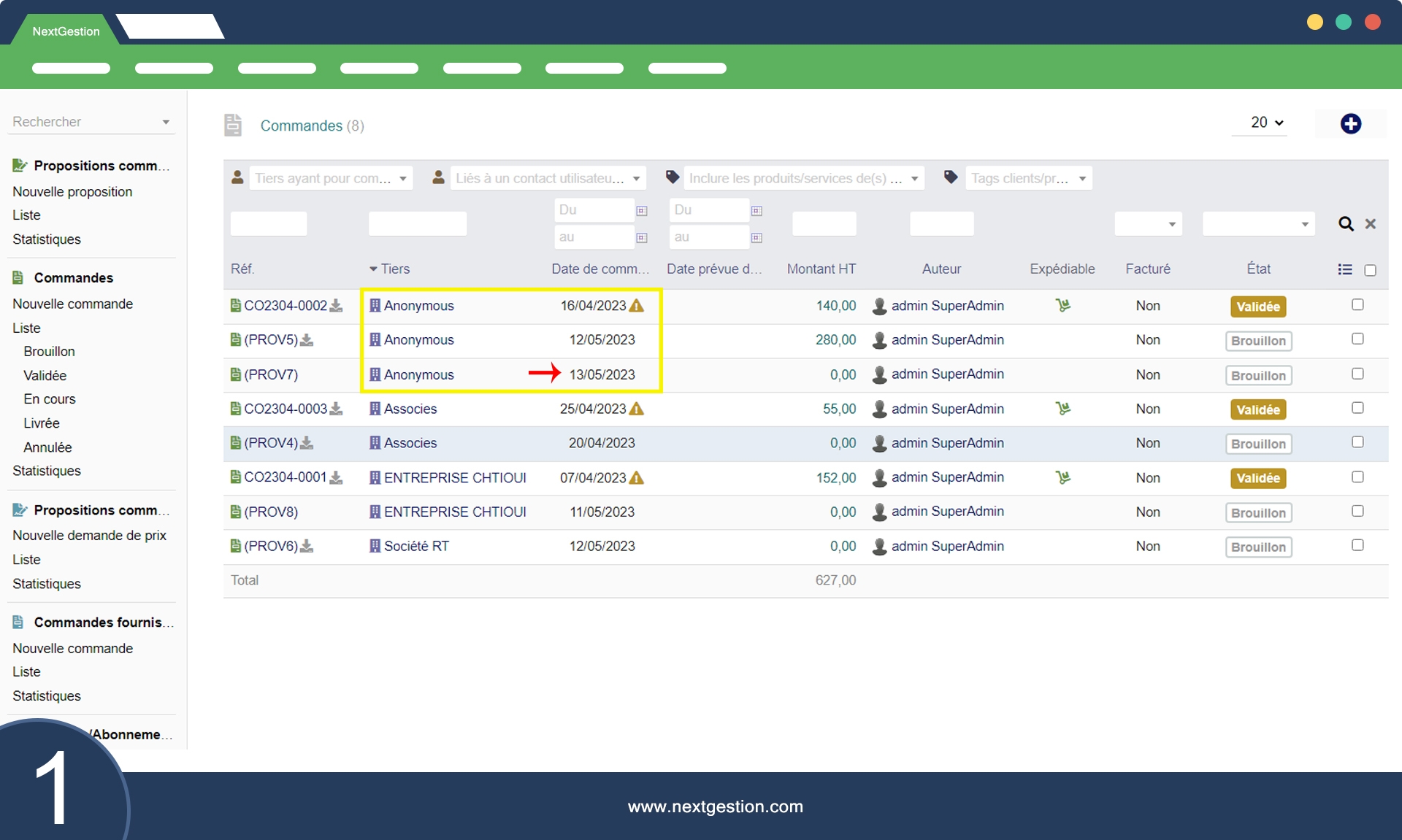Expand the Tiers ayant pour commercial dropdown
The image size is (1402, 840).
coord(330,179)
